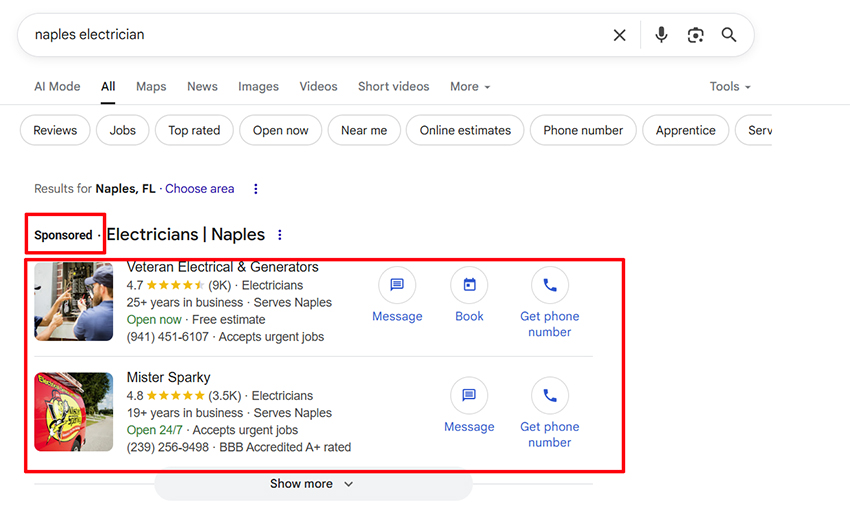Screen dimensions: 850x520
Task: Click into the naples electrician search field
Action: [300, 35]
